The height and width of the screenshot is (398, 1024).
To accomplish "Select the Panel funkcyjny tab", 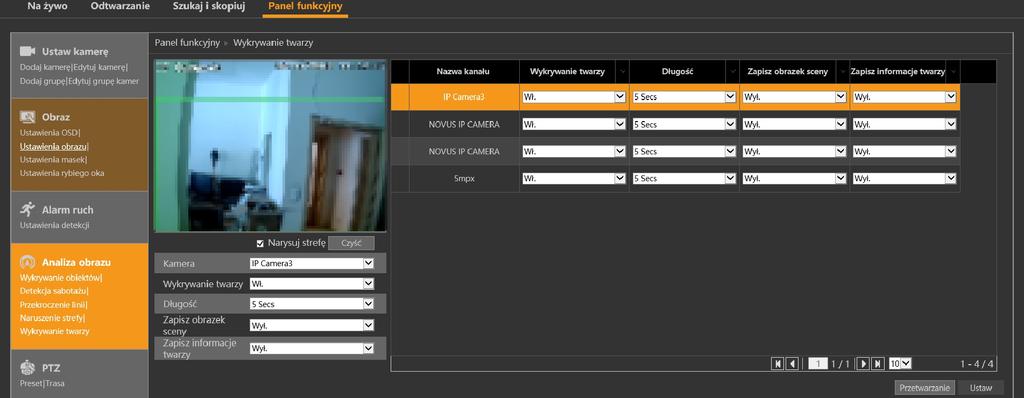I will coord(305,6).
